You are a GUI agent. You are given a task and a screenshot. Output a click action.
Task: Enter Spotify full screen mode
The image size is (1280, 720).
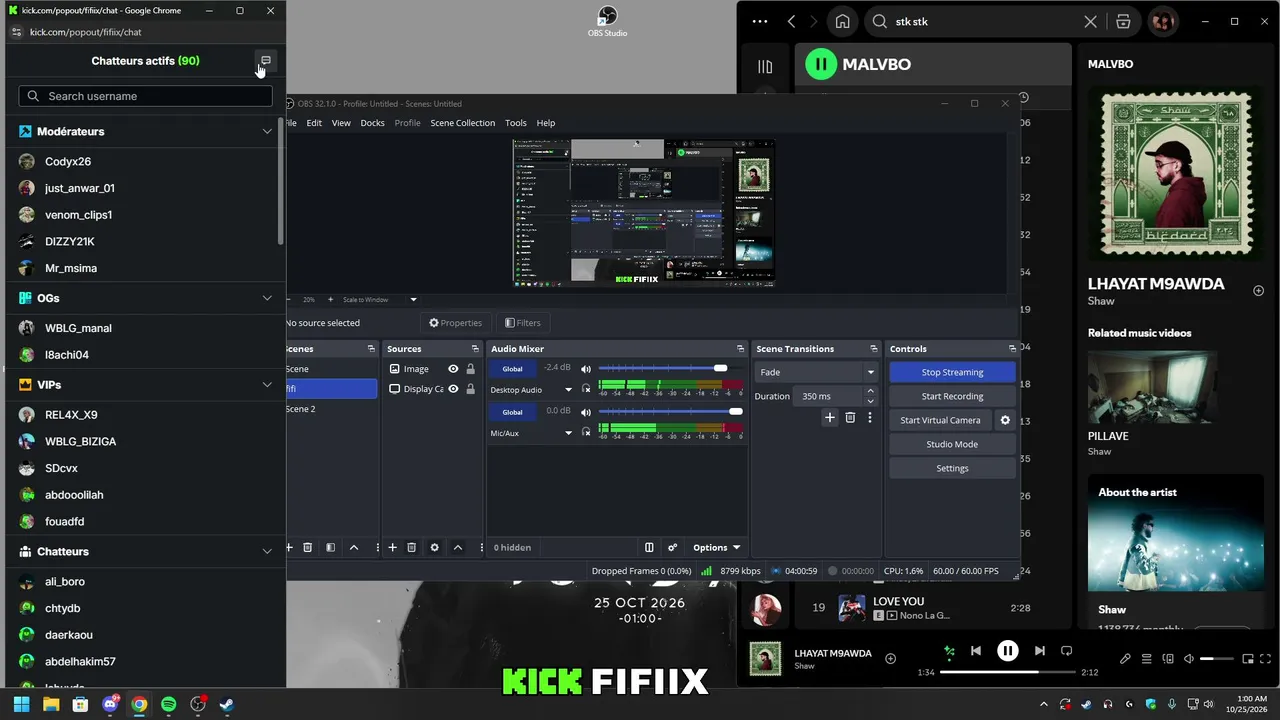1265,659
